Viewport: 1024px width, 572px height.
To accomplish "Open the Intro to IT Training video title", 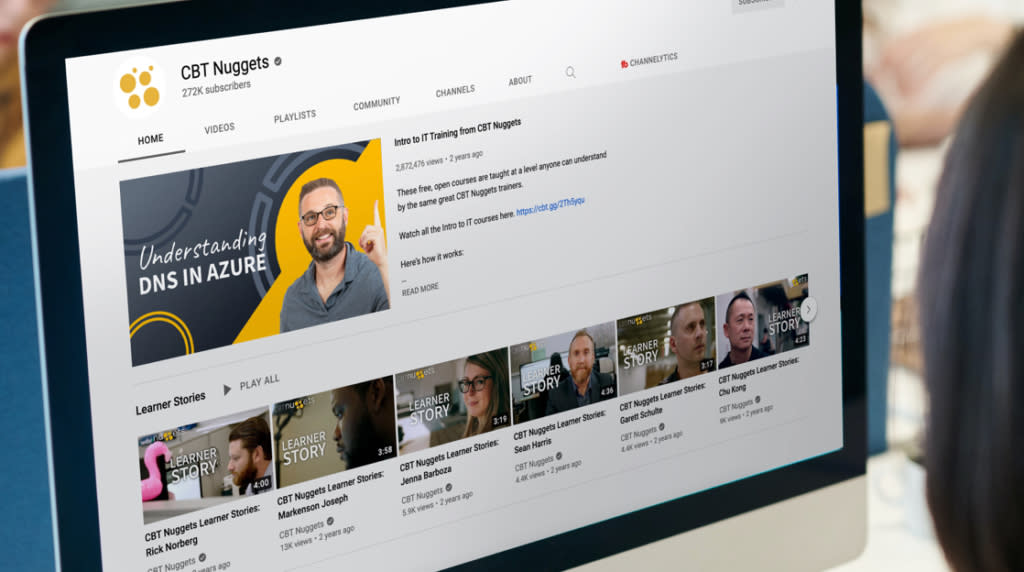I will pyautogui.click(x=457, y=132).
